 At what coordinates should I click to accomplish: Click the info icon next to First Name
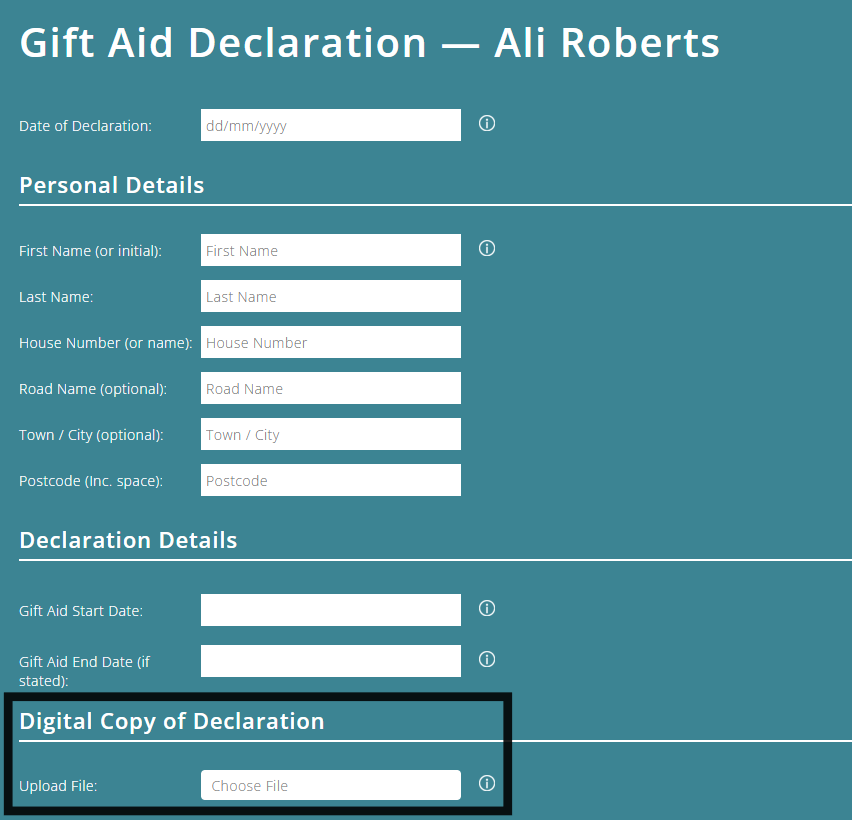(x=487, y=248)
